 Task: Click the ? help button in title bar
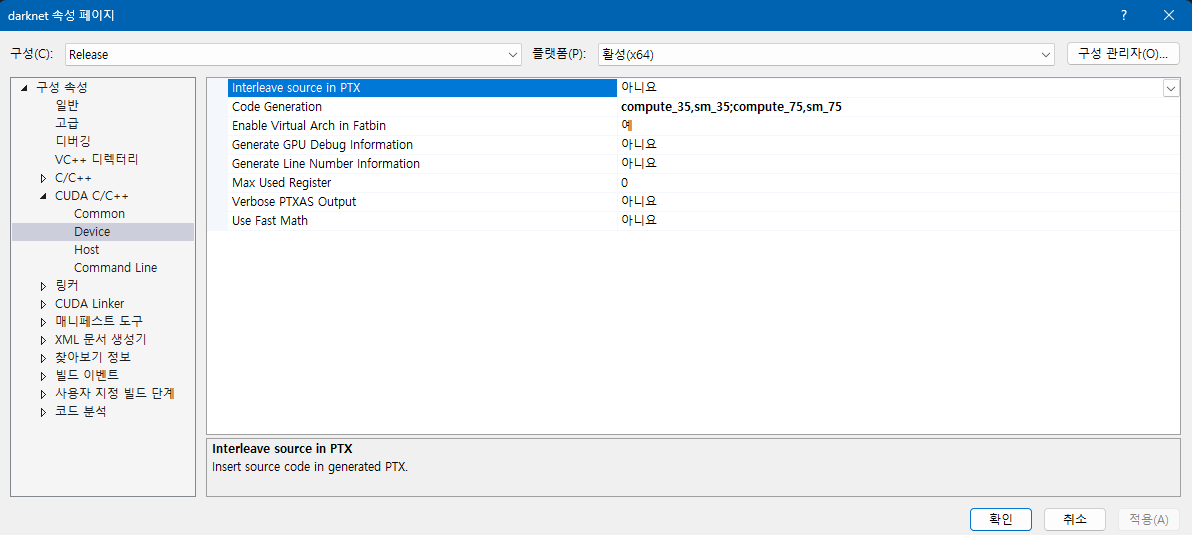(1124, 15)
